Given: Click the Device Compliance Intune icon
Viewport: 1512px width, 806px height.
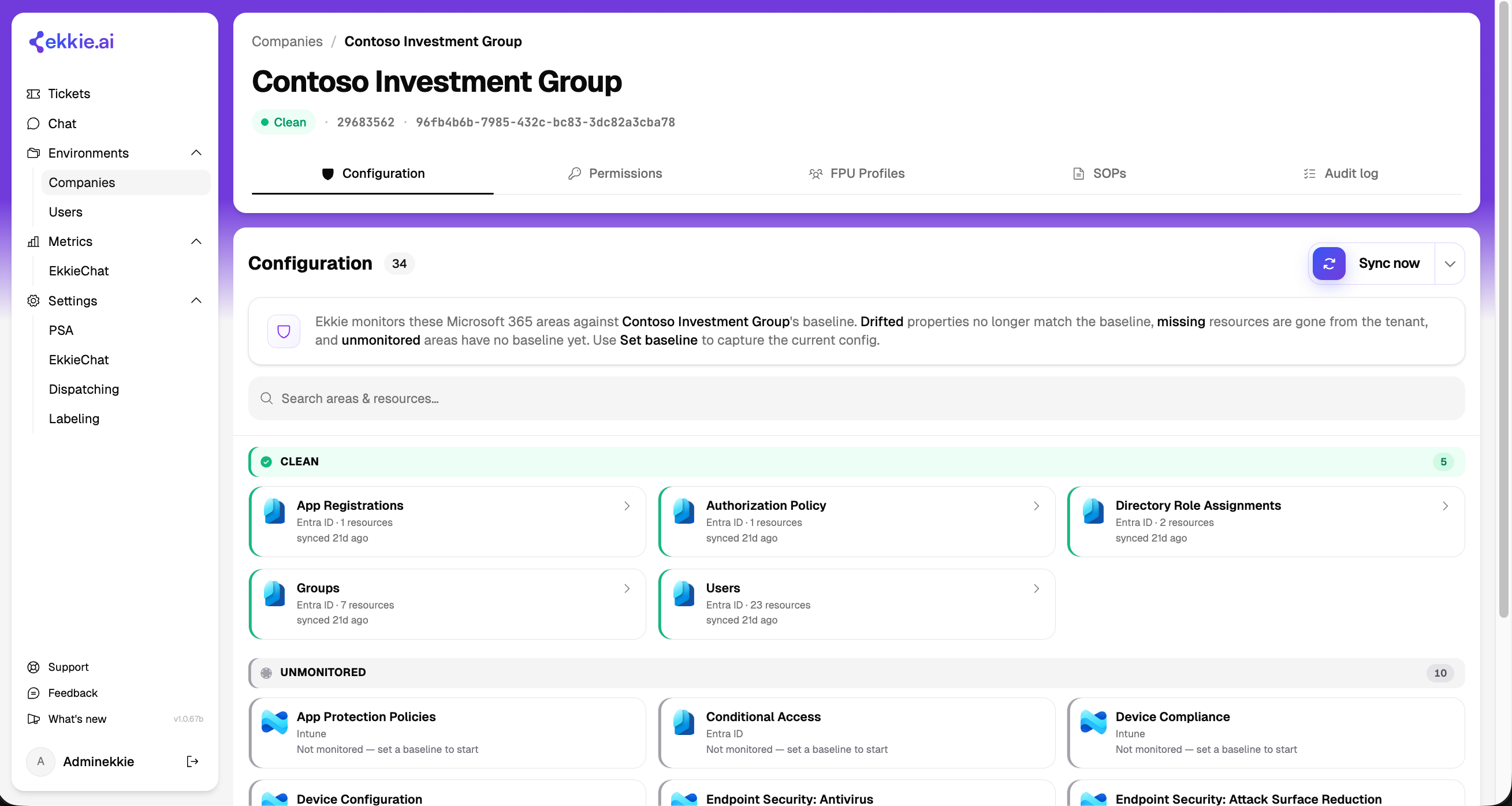Looking at the screenshot, I should [1093, 722].
